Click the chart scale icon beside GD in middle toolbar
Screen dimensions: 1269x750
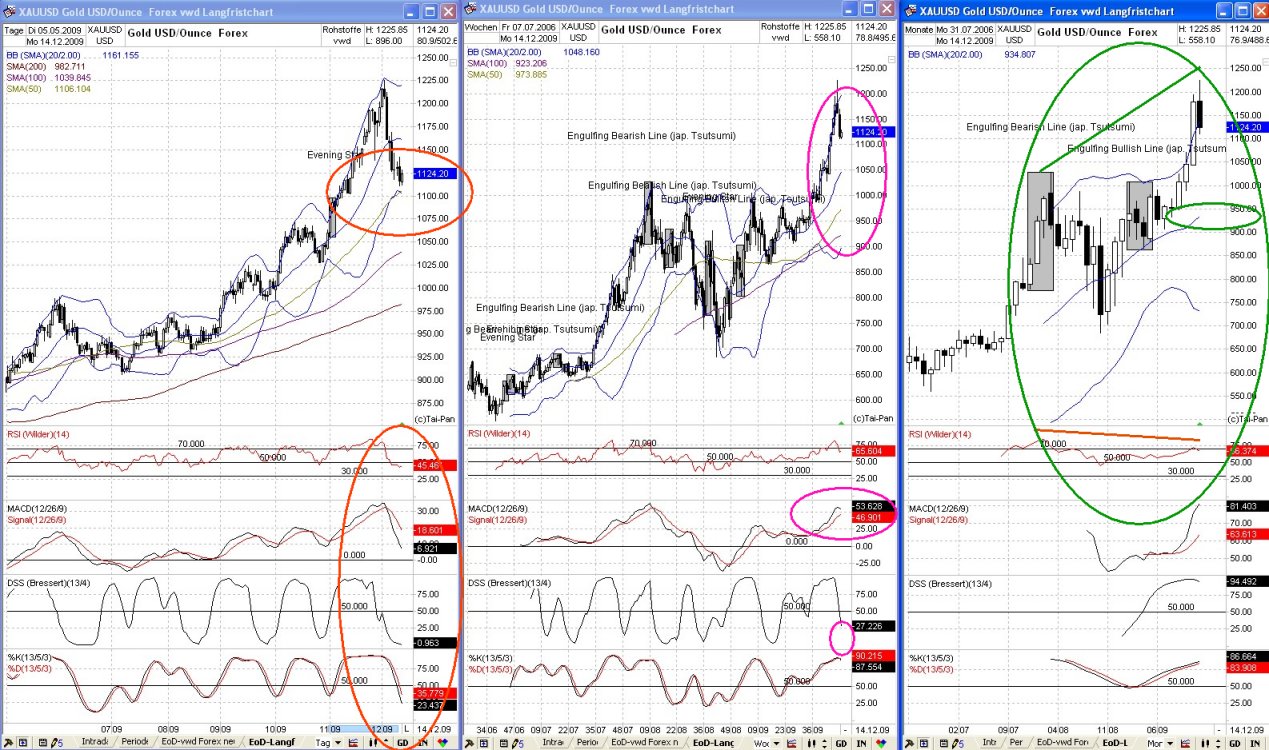pos(823,744)
